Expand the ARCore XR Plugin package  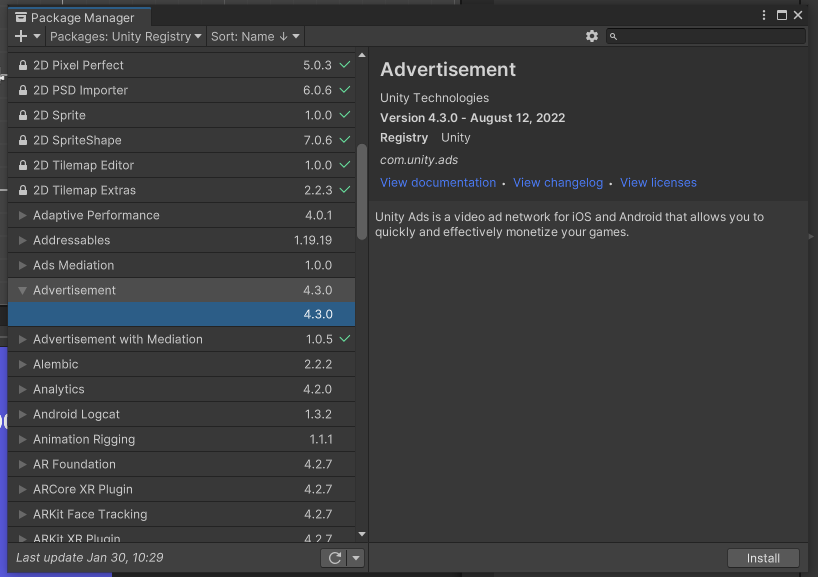pyautogui.click(x=22, y=490)
